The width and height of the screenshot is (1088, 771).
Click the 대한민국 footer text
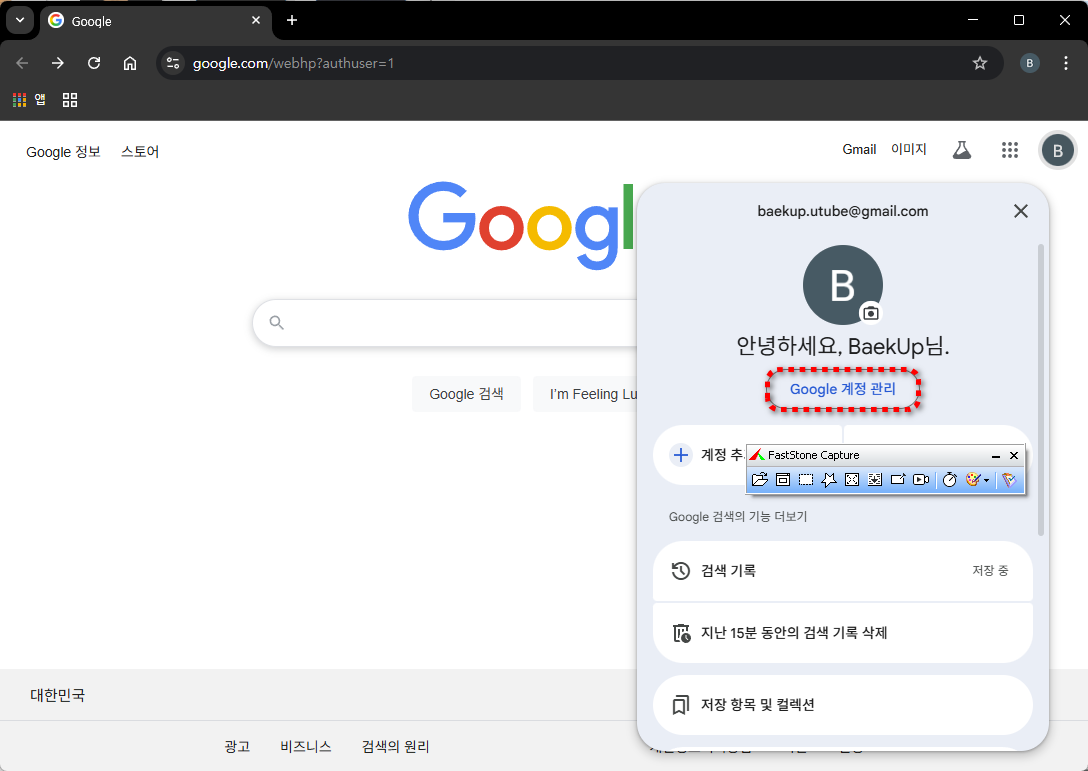[x=58, y=695]
